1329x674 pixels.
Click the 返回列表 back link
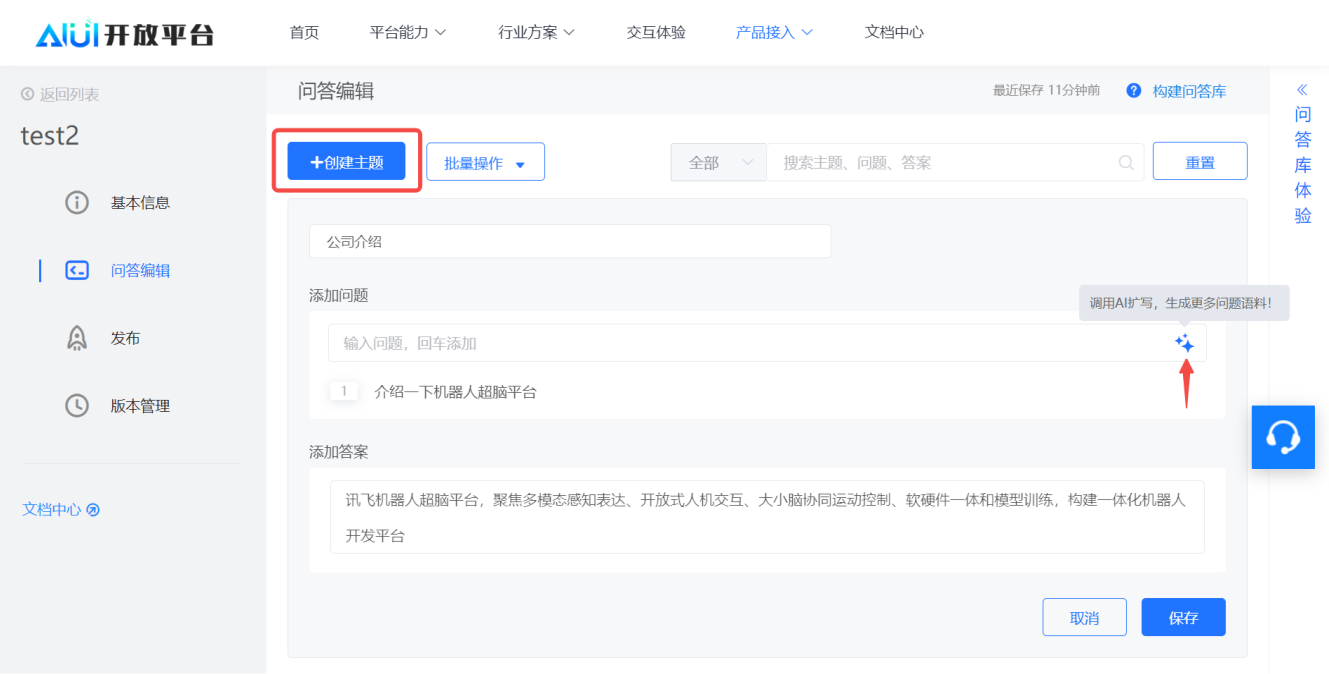coord(60,94)
